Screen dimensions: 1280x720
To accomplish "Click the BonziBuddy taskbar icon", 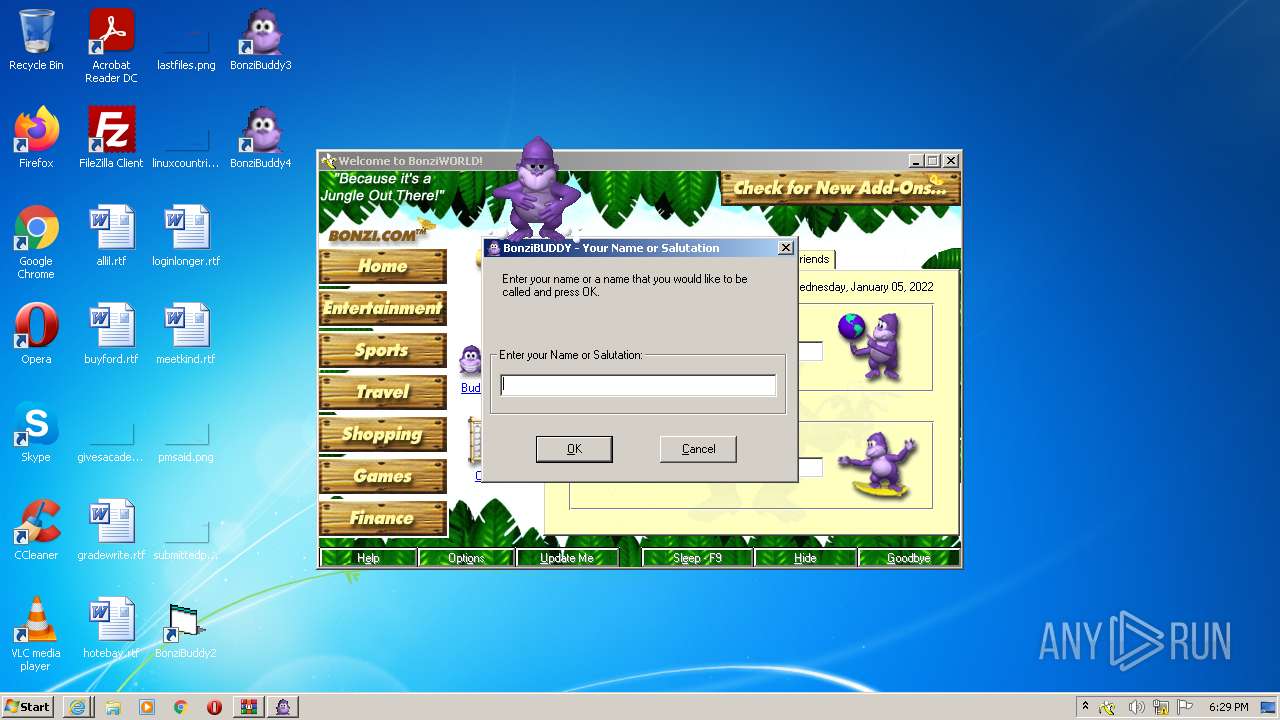I will 283,707.
